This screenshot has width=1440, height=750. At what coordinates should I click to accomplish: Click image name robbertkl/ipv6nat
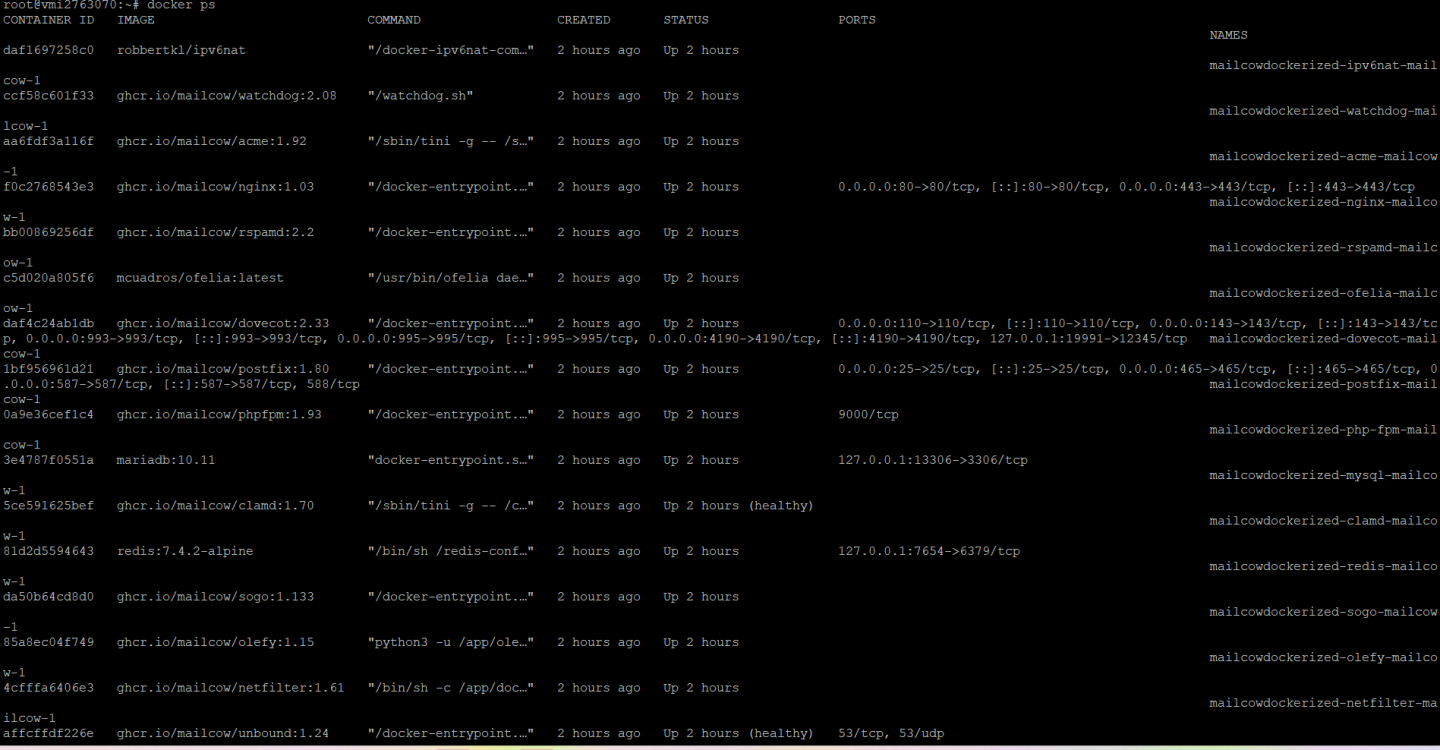(x=181, y=50)
